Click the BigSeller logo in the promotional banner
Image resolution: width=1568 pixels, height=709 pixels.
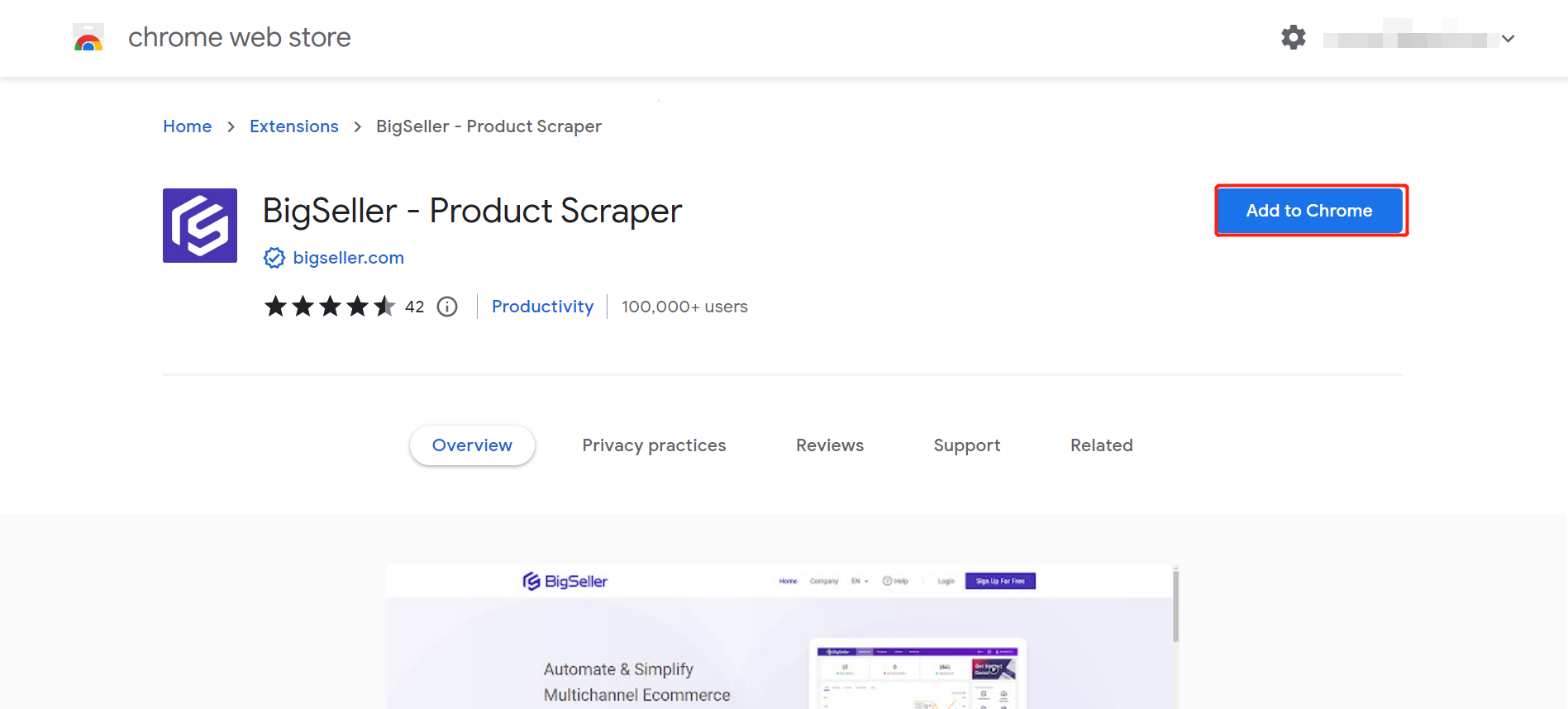click(x=565, y=581)
